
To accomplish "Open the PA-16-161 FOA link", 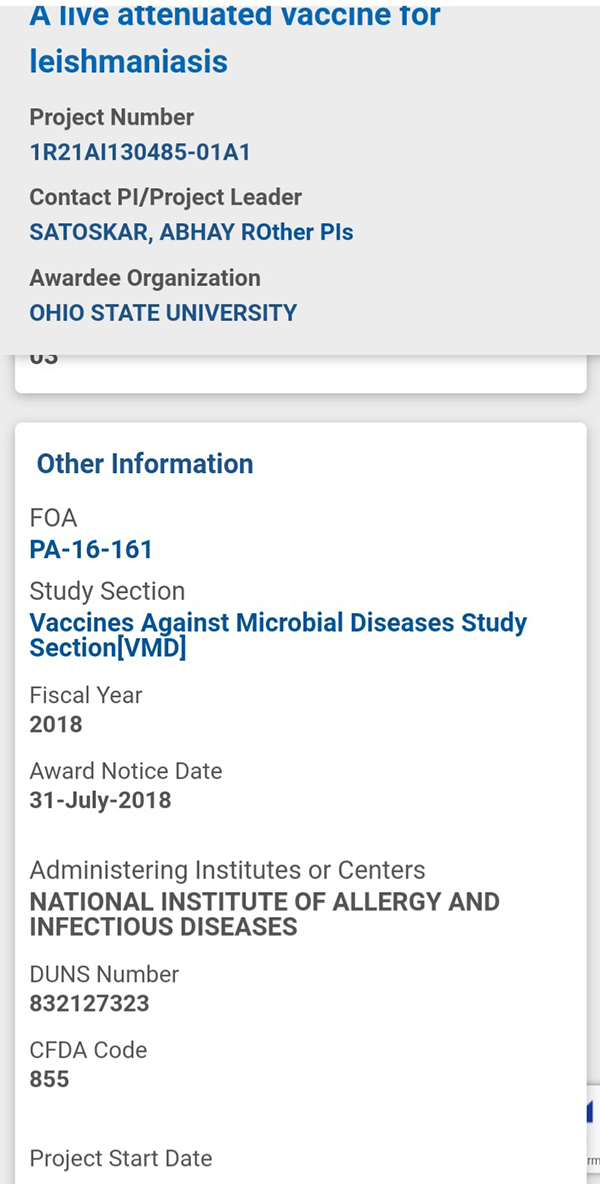I will pyautogui.click(x=91, y=550).
